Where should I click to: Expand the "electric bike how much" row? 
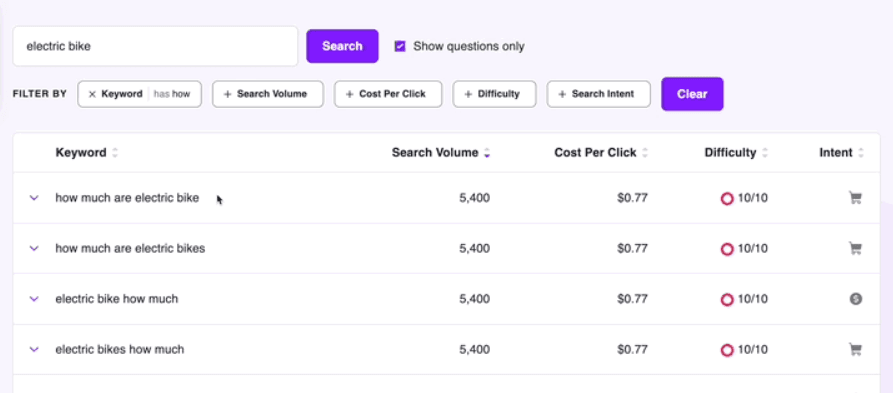34,298
